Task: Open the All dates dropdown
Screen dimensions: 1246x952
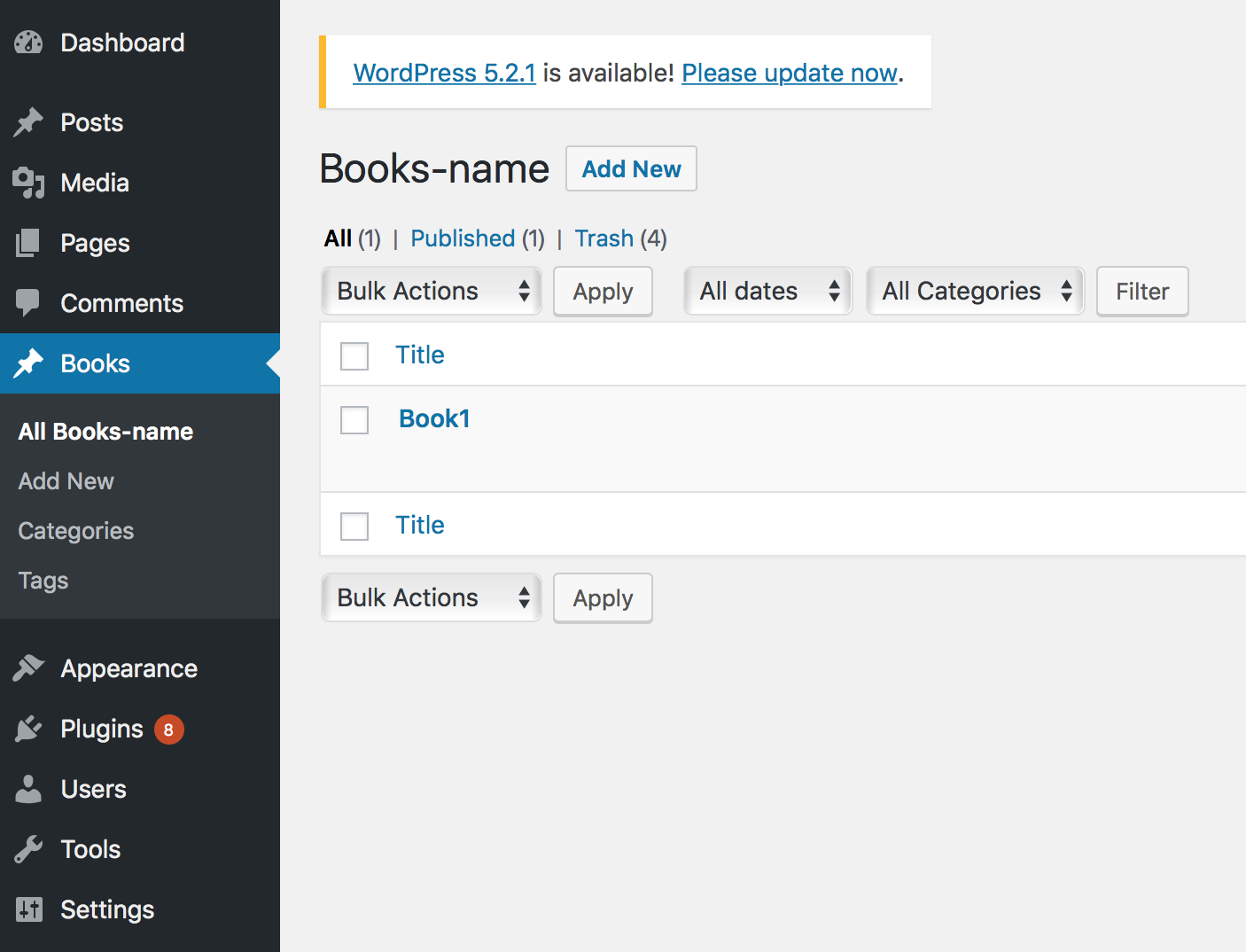Action: coord(767,291)
